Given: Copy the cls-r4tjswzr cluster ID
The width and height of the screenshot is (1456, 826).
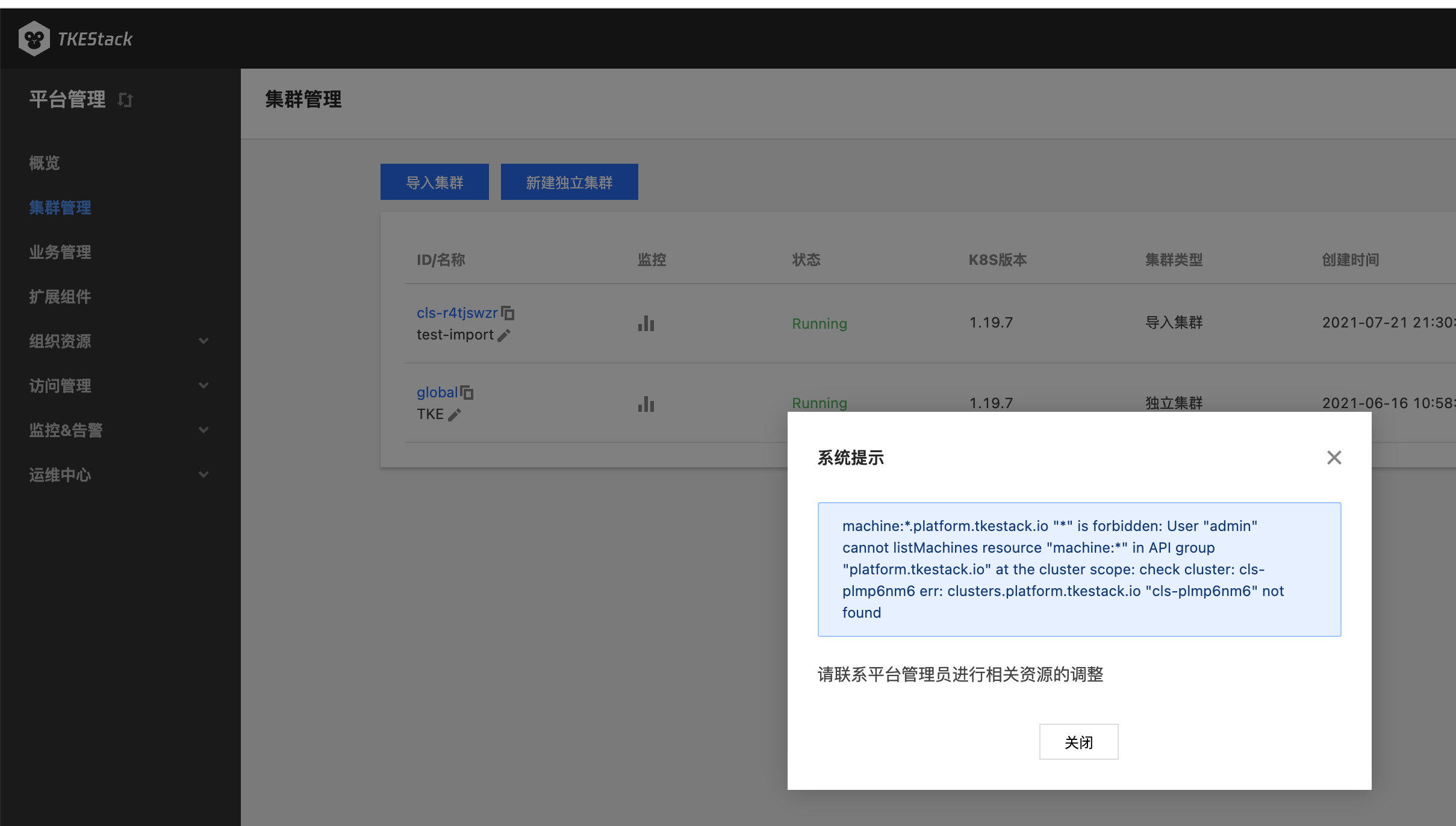Looking at the screenshot, I should 508,313.
